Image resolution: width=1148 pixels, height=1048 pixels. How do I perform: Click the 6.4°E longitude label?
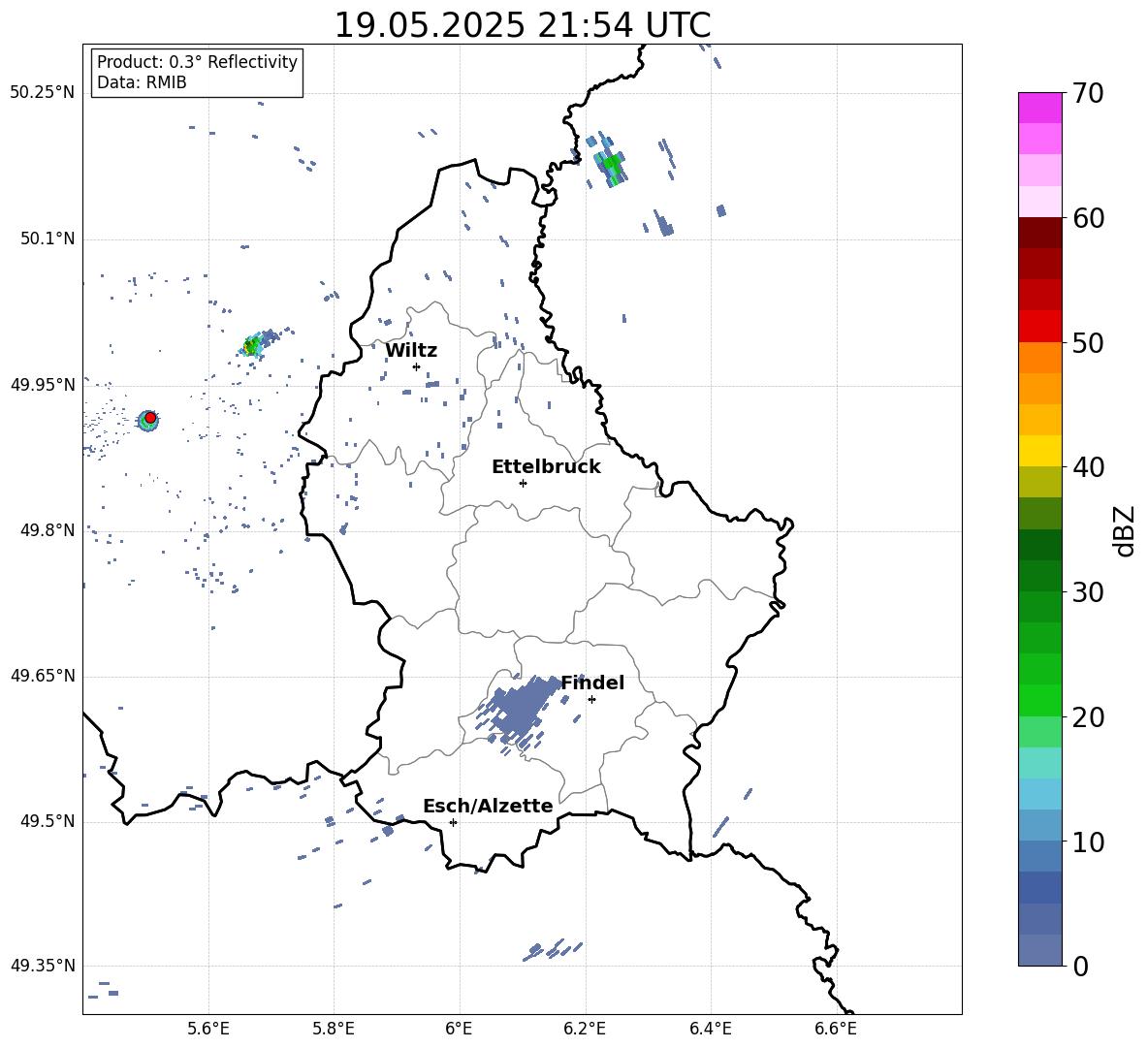(710, 1029)
